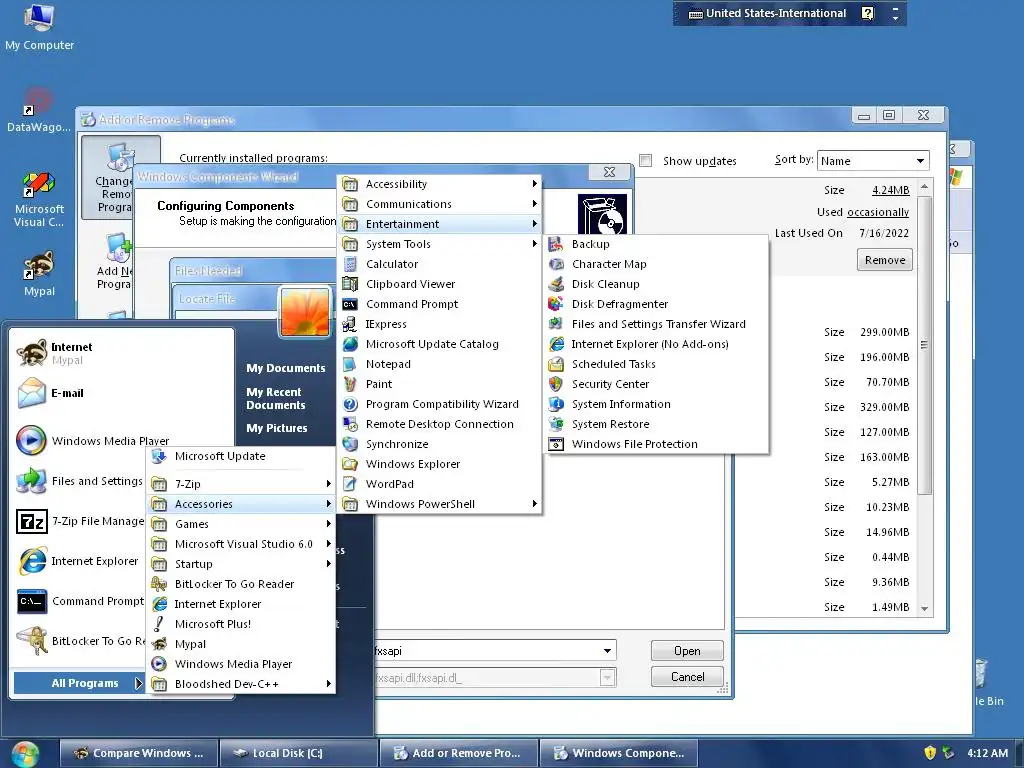Expand the Windows PowerShell submenu
The image size is (1024, 768).
(x=440, y=504)
